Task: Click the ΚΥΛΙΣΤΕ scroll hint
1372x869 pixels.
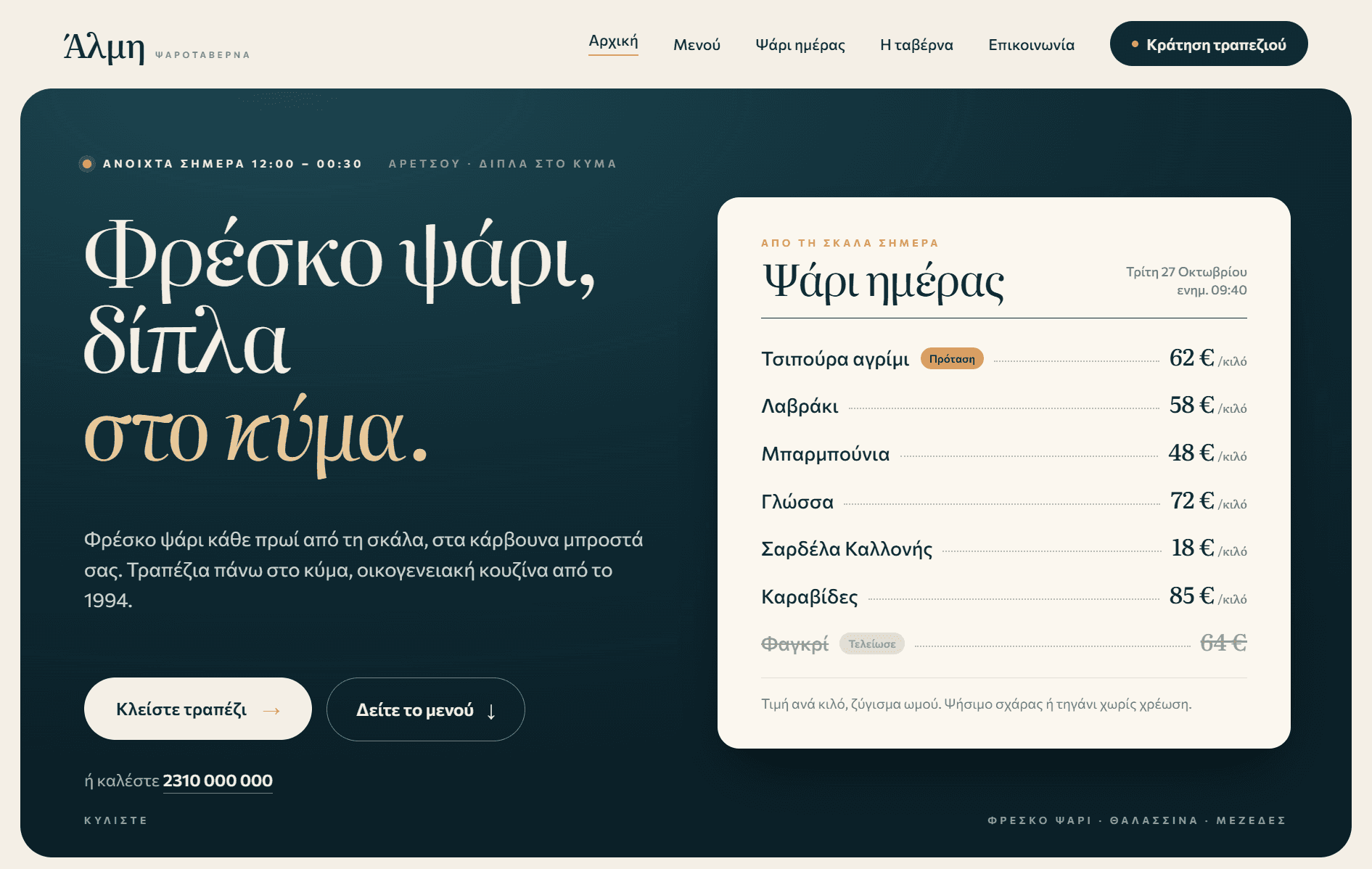Action: 116,820
